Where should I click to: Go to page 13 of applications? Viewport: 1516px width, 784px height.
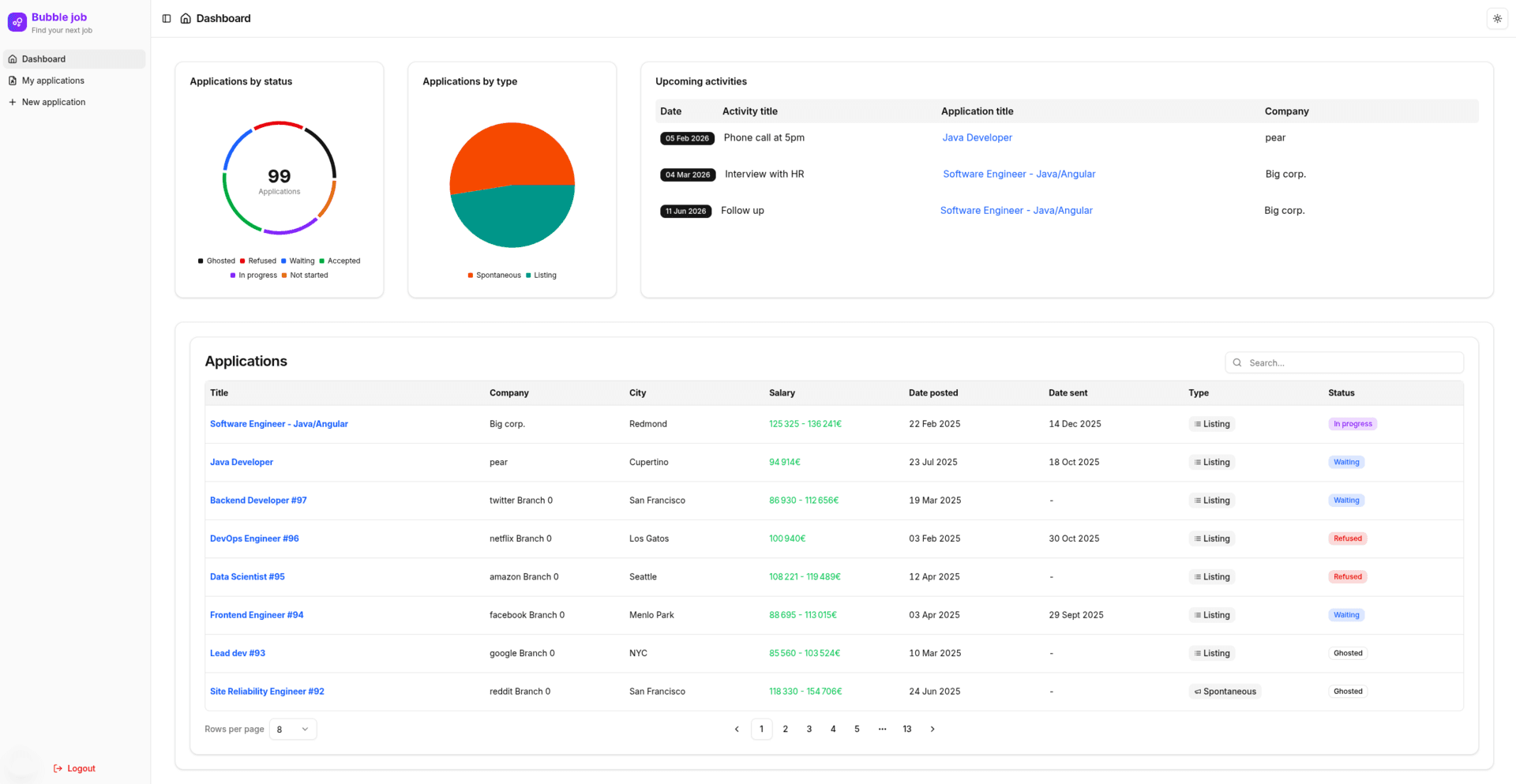tap(906, 729)
